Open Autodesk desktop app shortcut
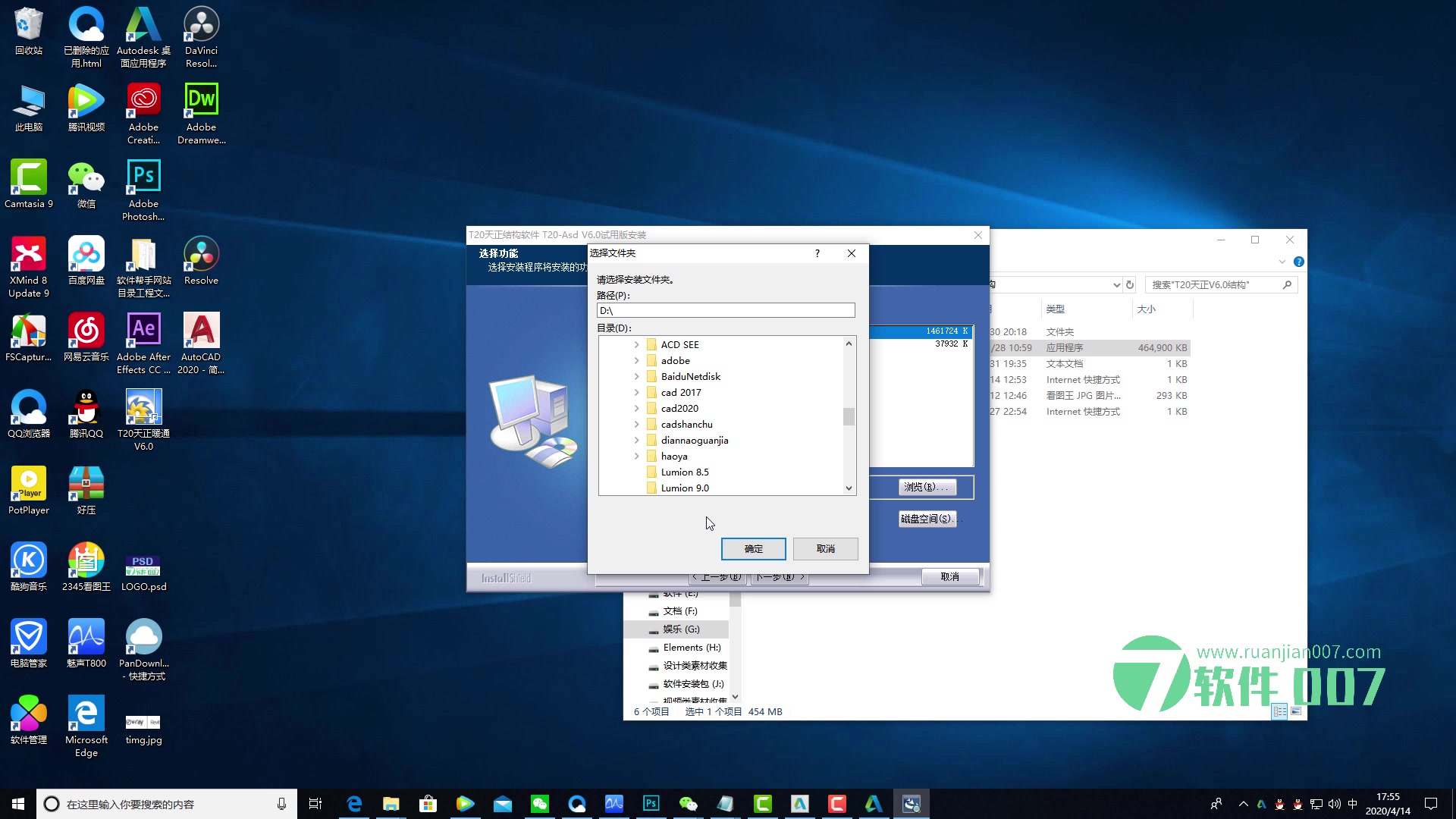 [x=143, y=36]
